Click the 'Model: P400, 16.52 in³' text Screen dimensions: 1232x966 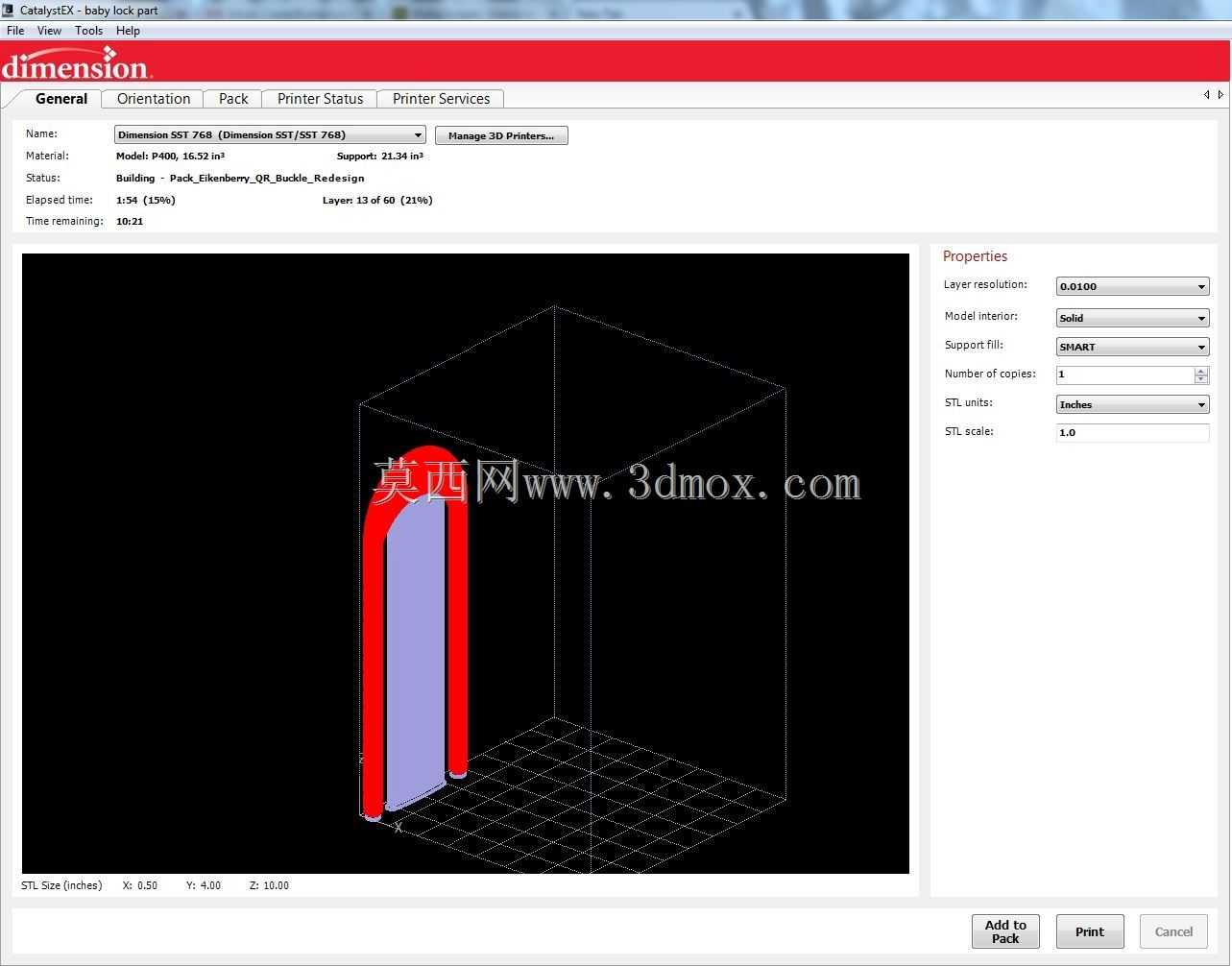[x=170, y=156]
